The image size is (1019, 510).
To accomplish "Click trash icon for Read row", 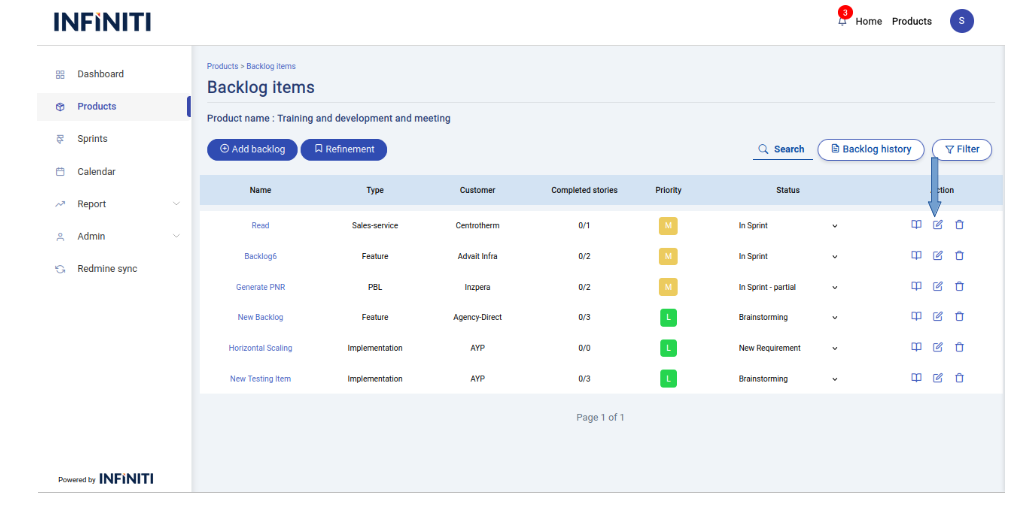I will (959, 225).
